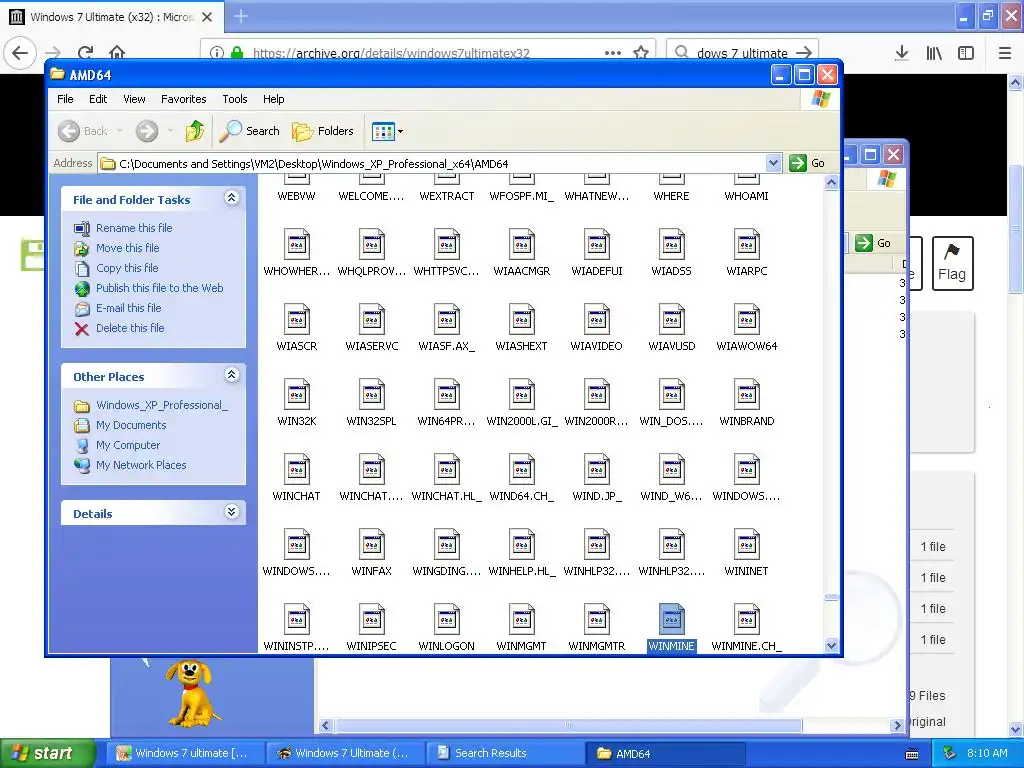The width and height of the screenshot is (1024, 768).
Task: Click Delete this file link
Action: tap(130, 328)
